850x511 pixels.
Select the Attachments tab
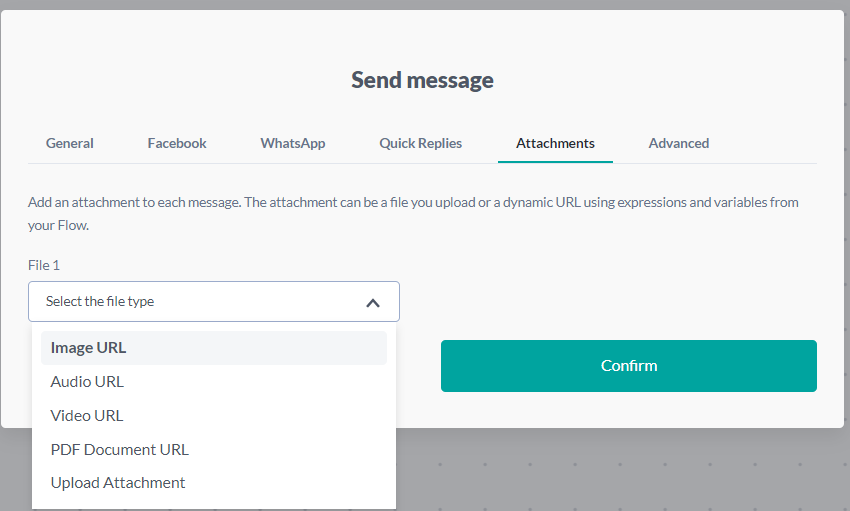(555, 143)
